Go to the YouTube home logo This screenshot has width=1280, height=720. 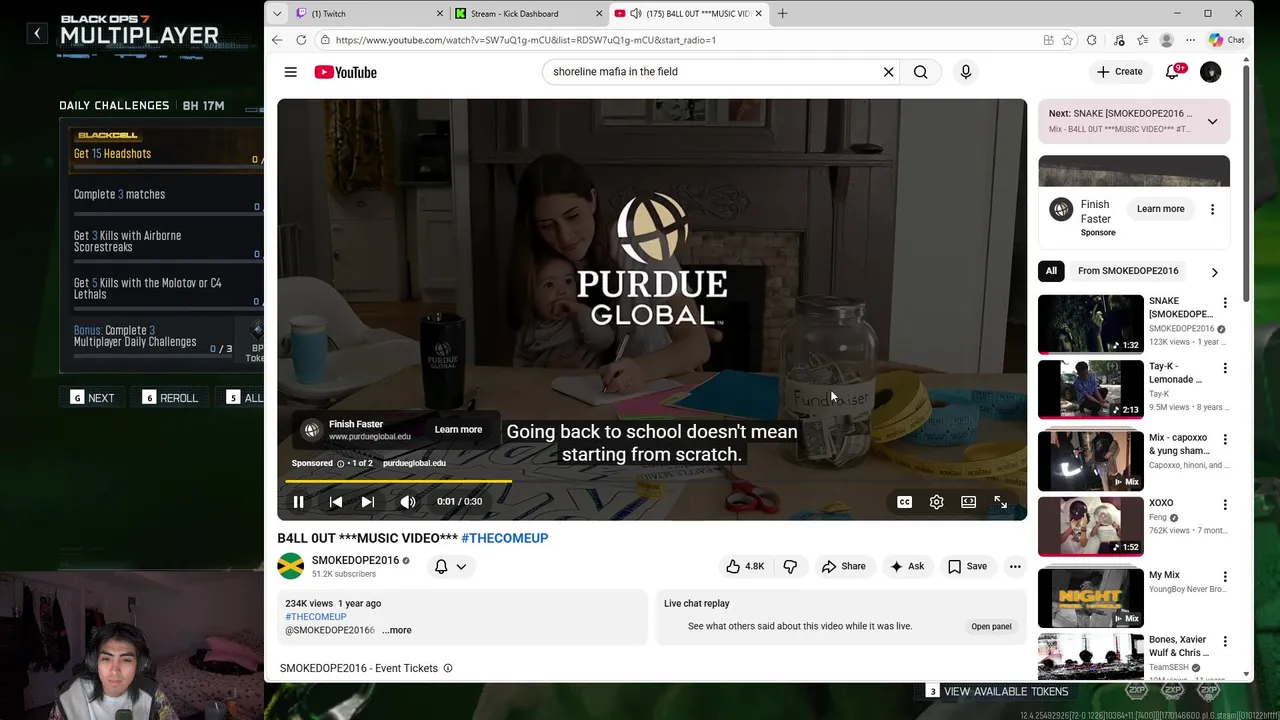pos(345,72)
